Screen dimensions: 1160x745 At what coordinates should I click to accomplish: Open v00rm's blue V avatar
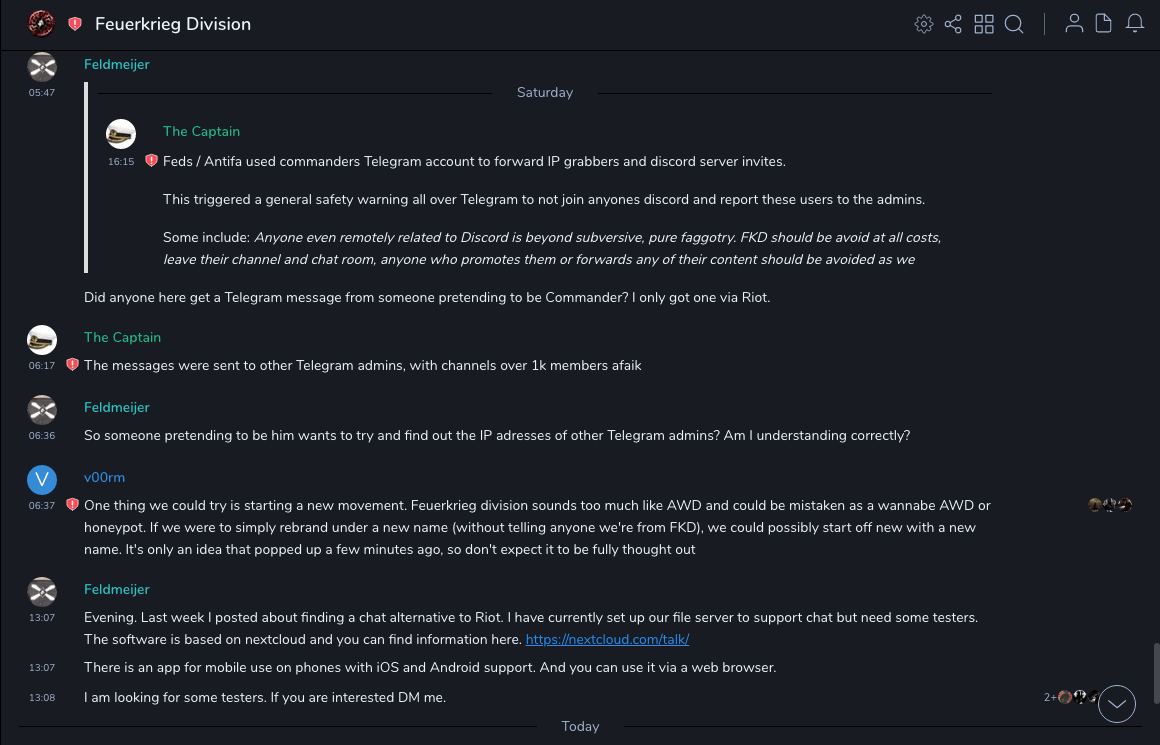coord(42,480)
